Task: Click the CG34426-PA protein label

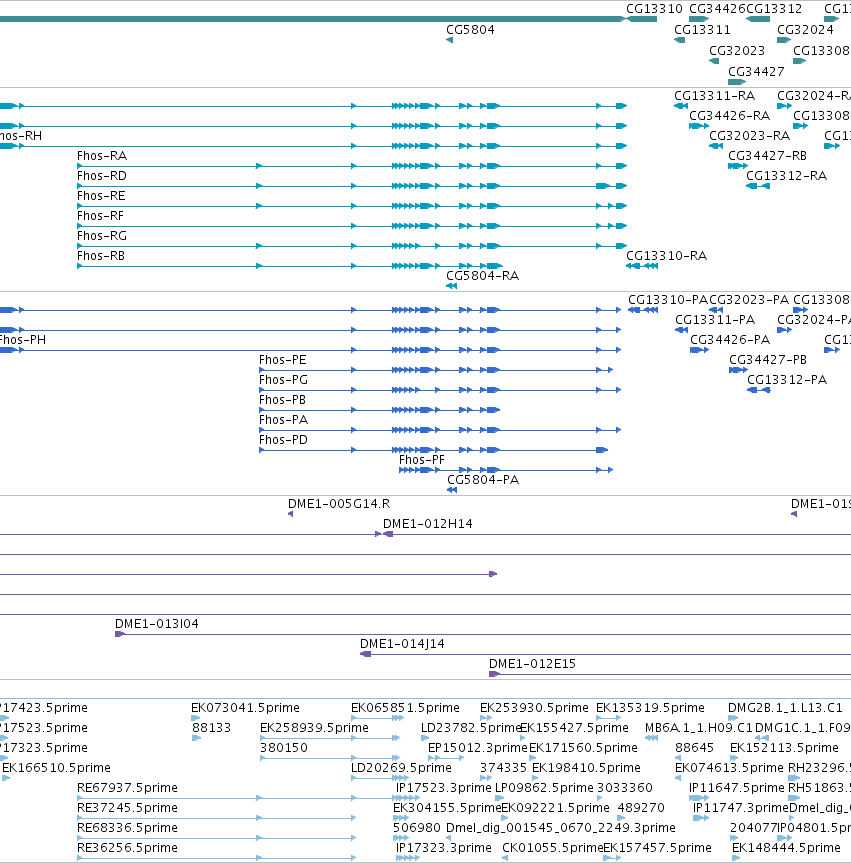Action: click(730, 340)
